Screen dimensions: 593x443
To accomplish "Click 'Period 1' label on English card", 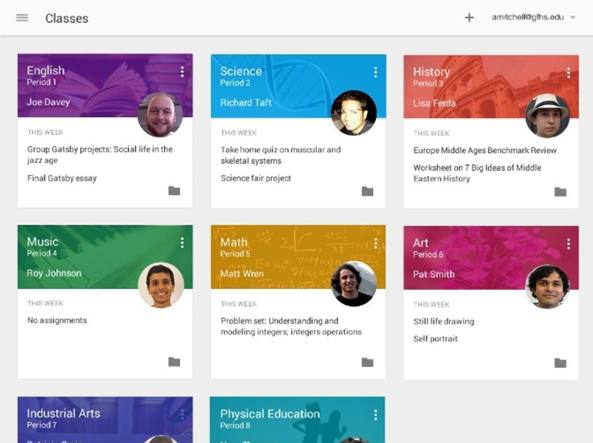I will click(x=41, y=82).
